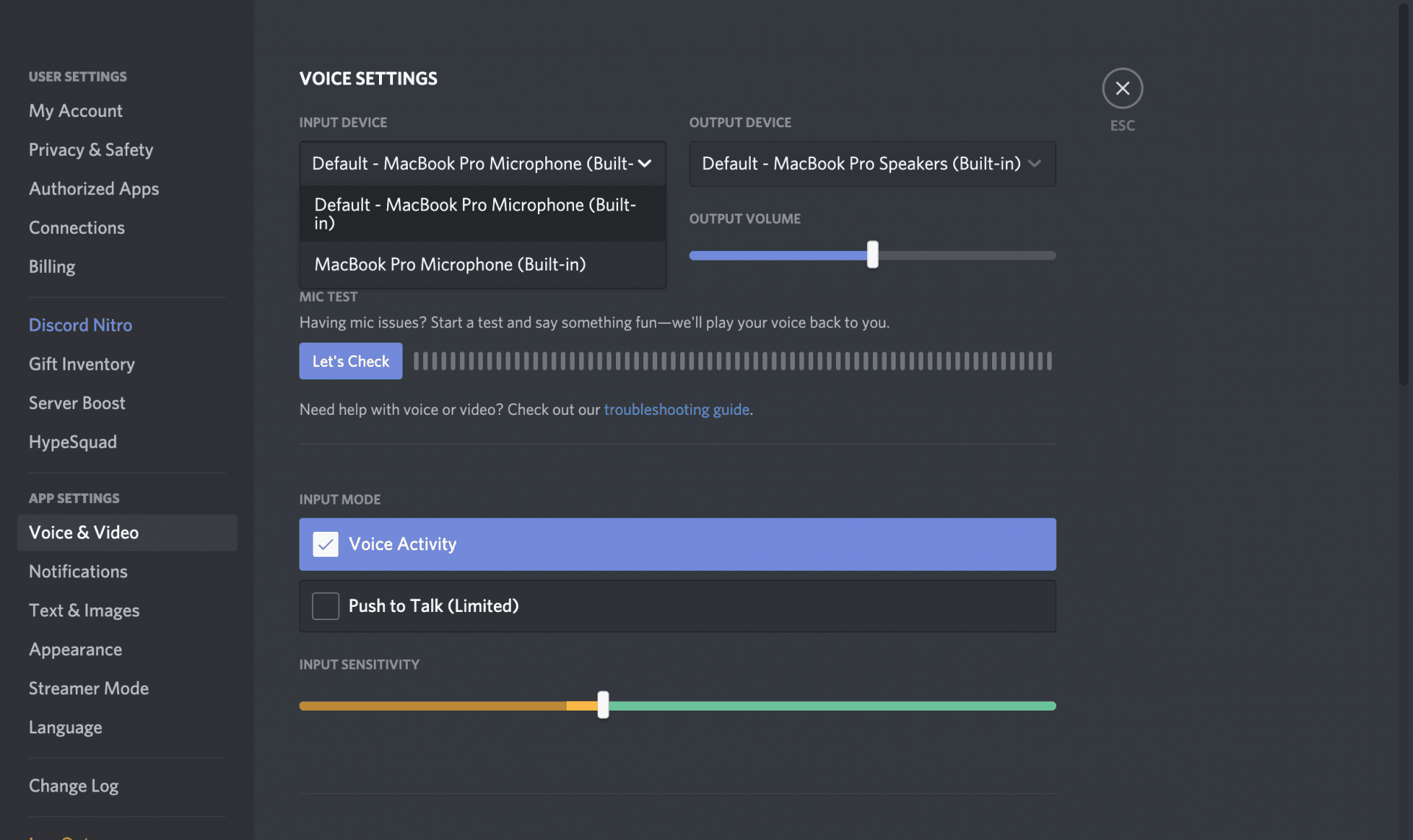Click the input sensitivity slider handle
Viewport: 1413px width, 840px height.
pos(603,705)
